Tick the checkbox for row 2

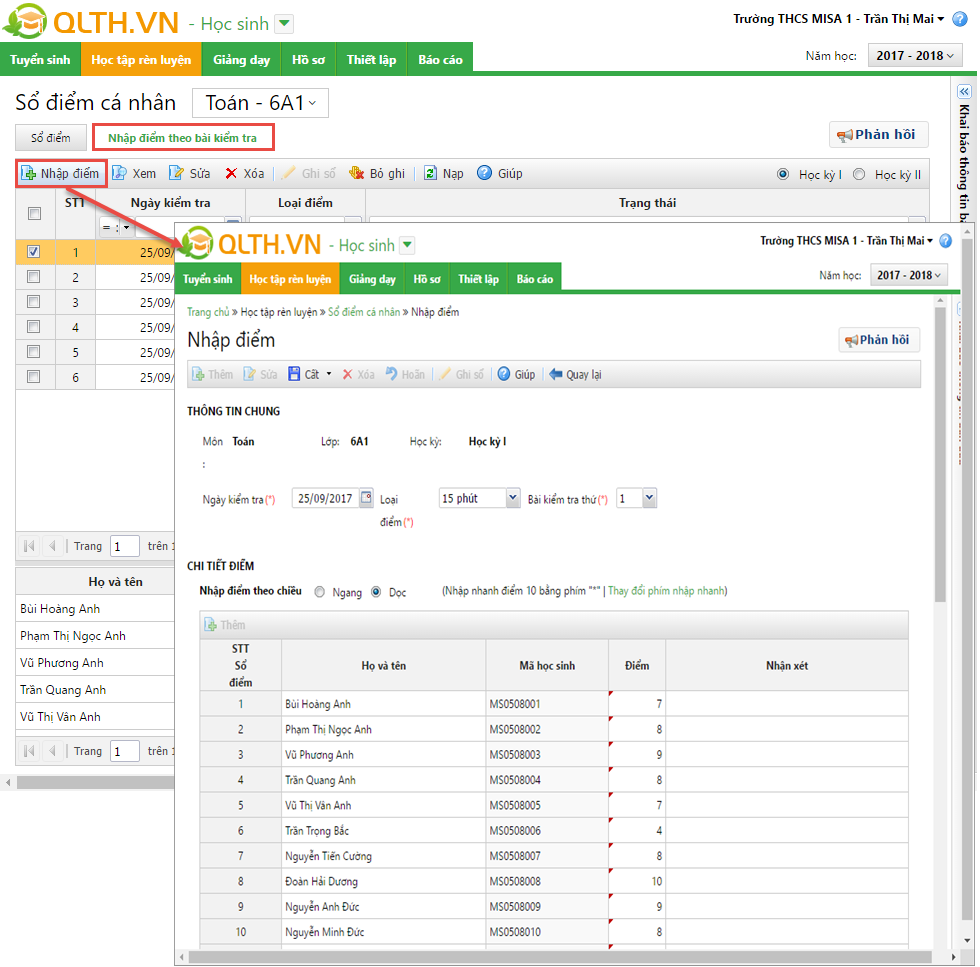pos(34,276)
